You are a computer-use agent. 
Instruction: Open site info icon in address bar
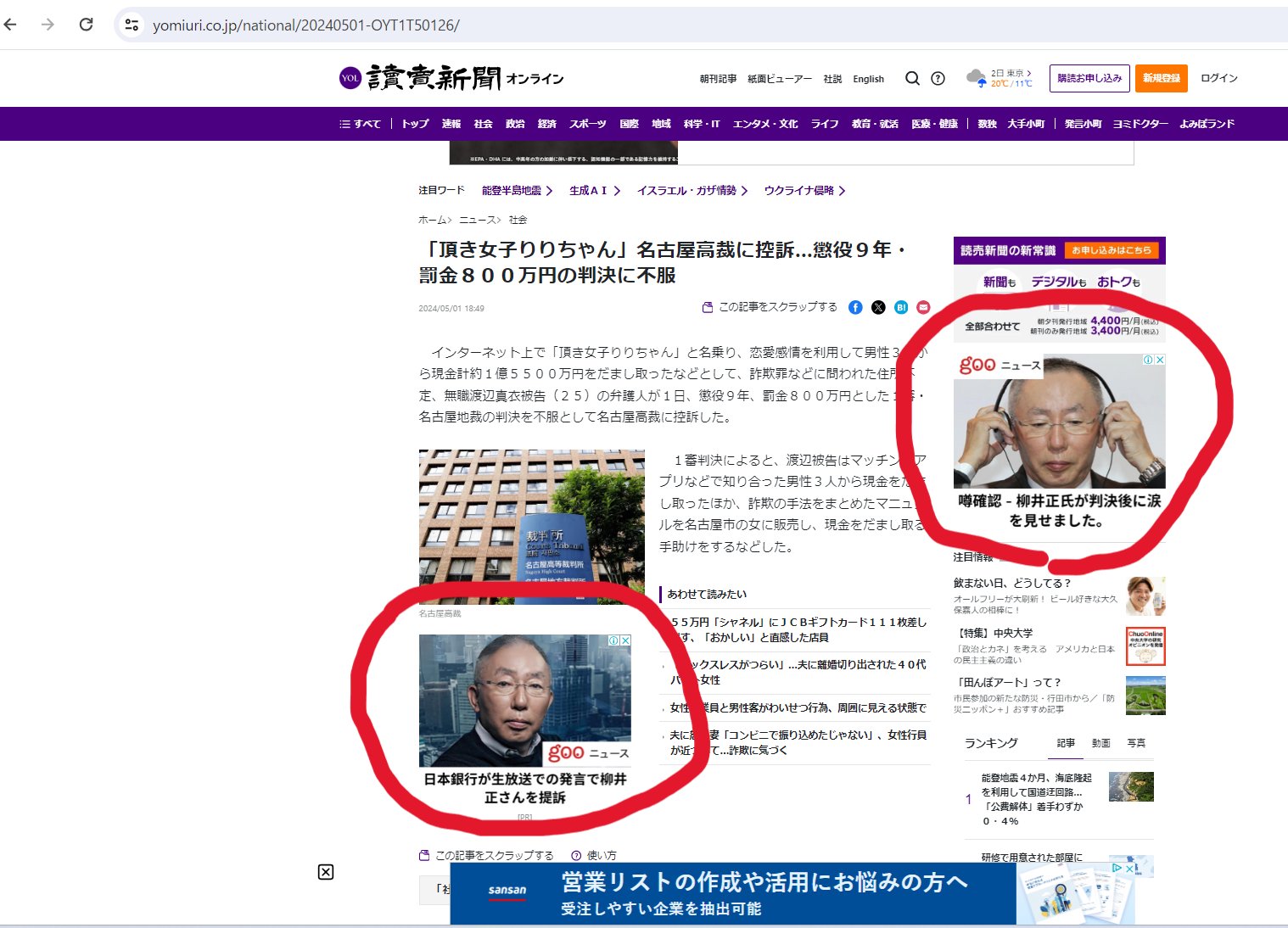coord(132,25)
